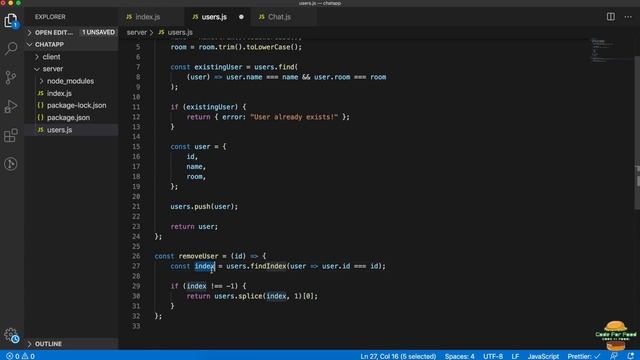The width and height of the screenshot is (640, 360).
Task: Expand the node_modules folder
Action: [x=70, y=81]
